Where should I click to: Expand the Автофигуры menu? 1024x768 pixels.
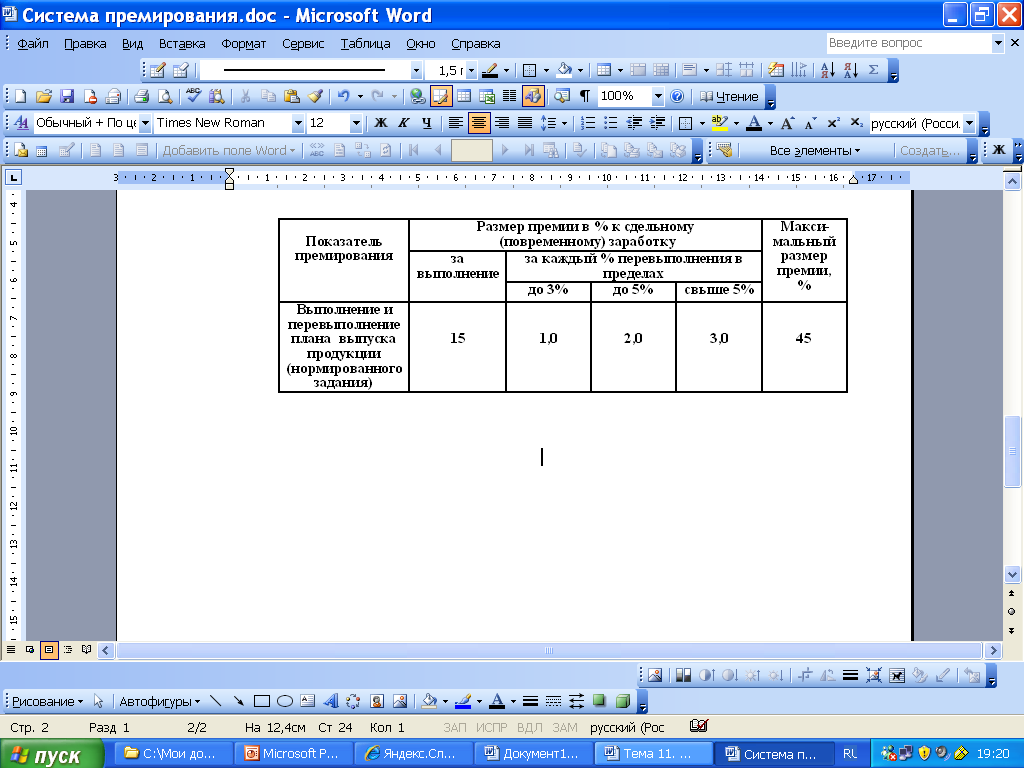[159, 701]
